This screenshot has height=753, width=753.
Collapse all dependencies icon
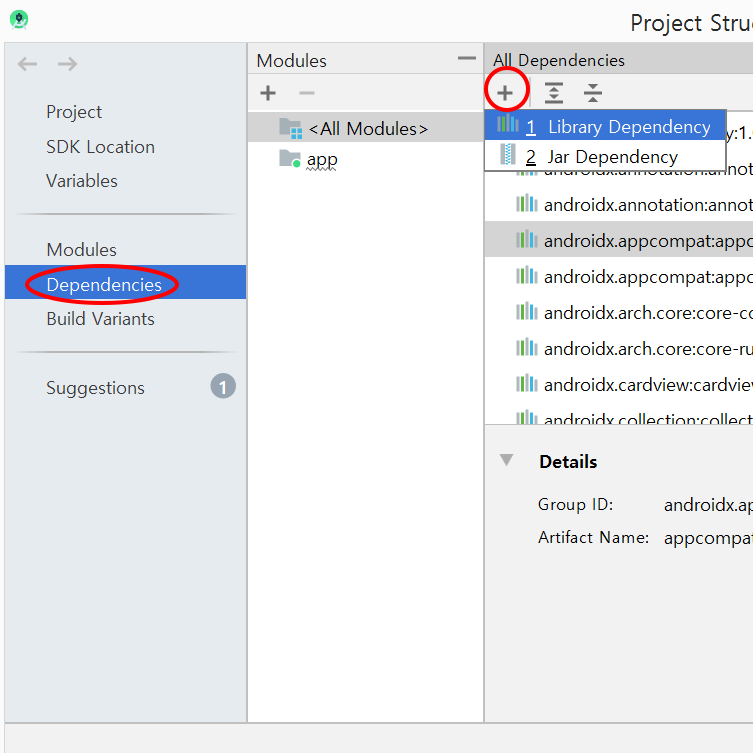(593, 93)
